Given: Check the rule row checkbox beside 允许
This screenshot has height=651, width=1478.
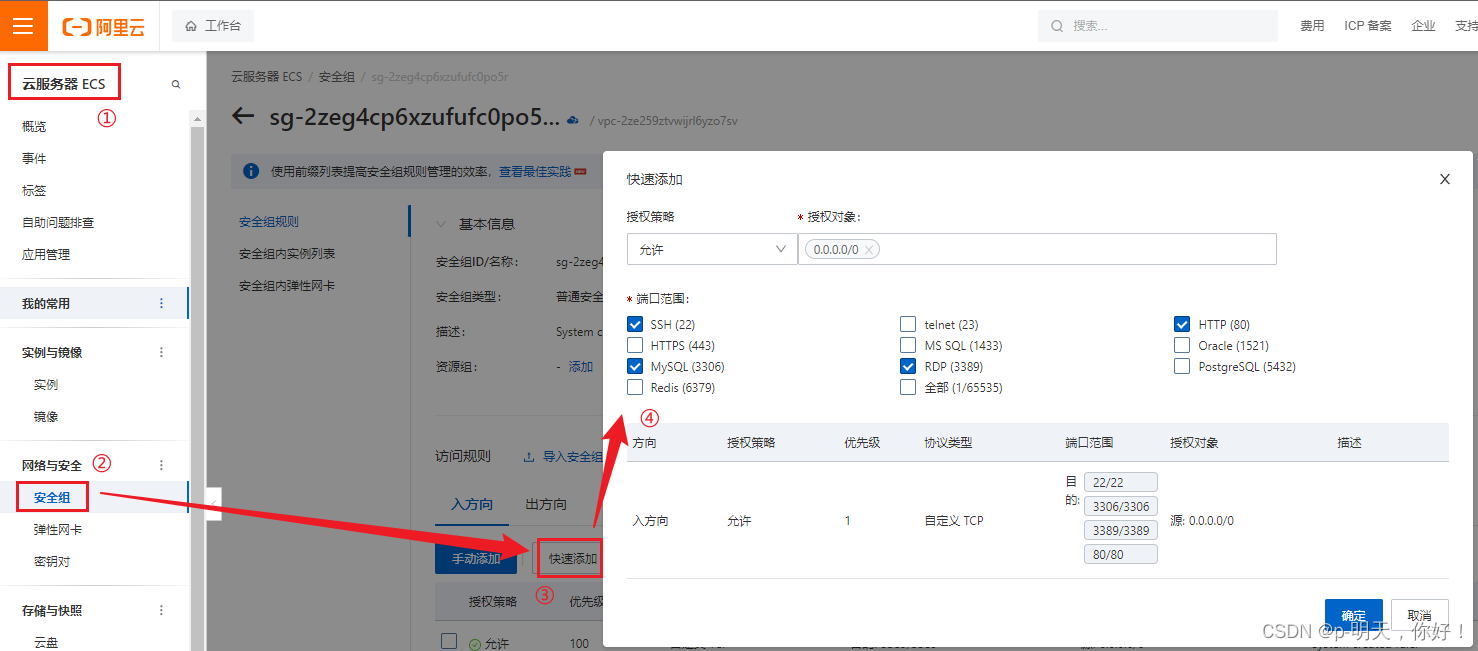Looking at the screenshot, I should tap(449, 641).
